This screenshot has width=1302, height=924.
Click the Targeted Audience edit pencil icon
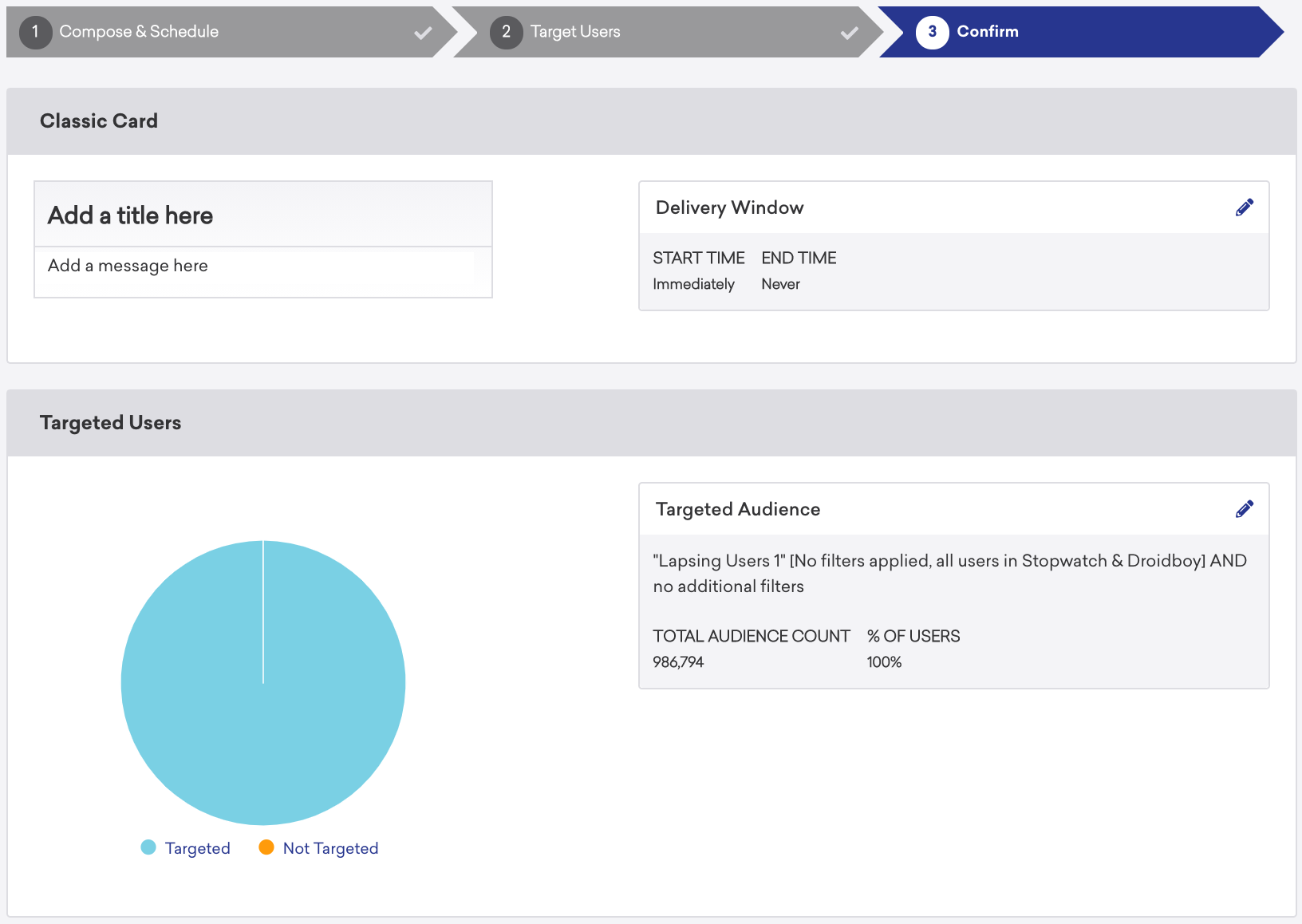pos(1244,509)
